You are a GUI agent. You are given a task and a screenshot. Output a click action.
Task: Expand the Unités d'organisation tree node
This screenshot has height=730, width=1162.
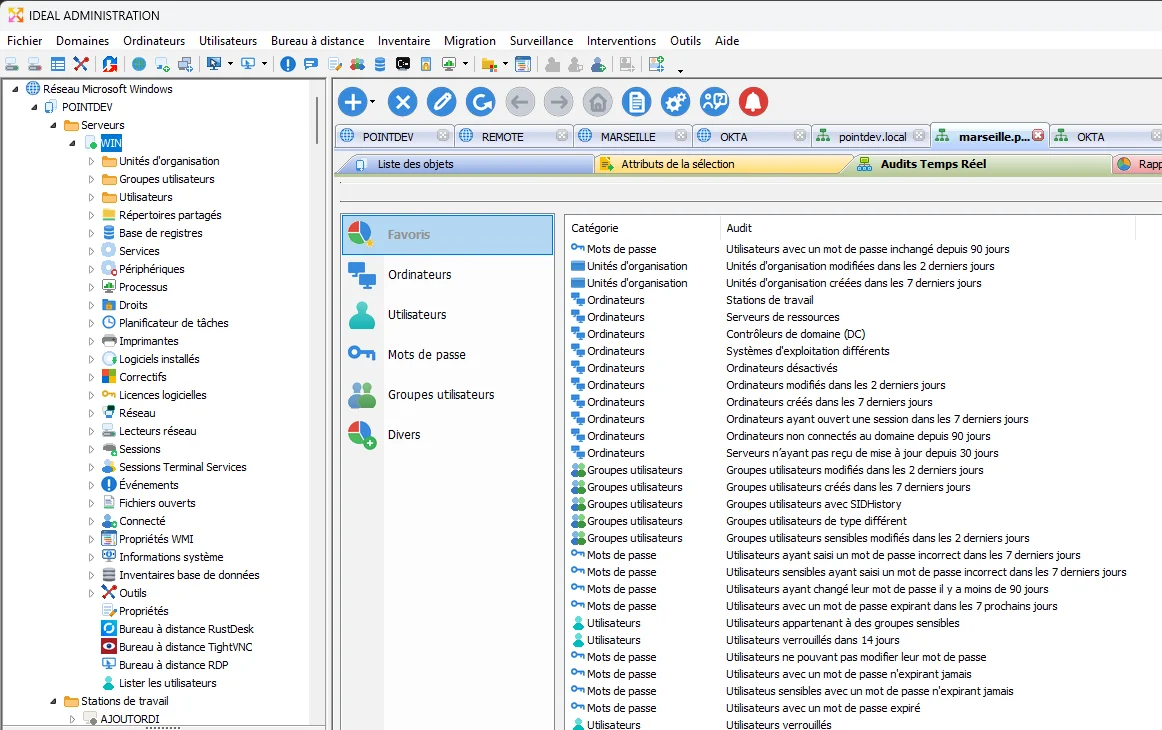point(91,161)
